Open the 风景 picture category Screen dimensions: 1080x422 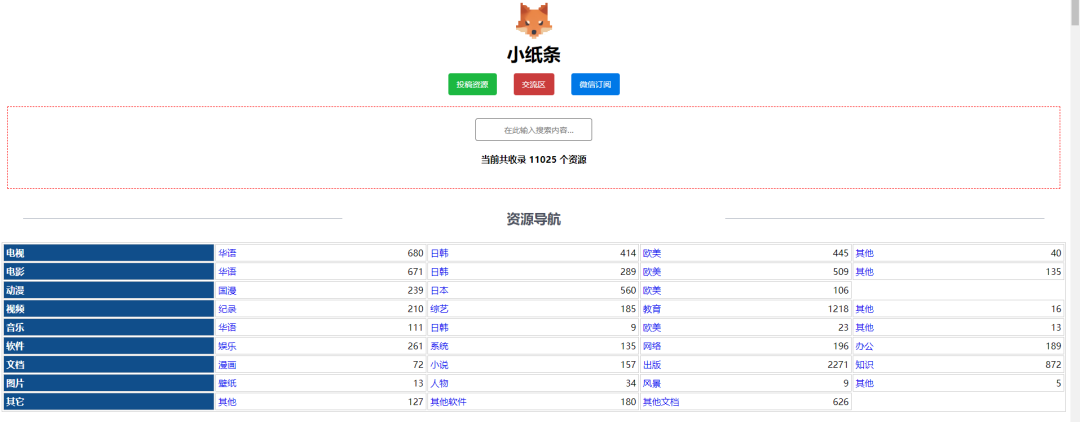(x=652, y=383)
